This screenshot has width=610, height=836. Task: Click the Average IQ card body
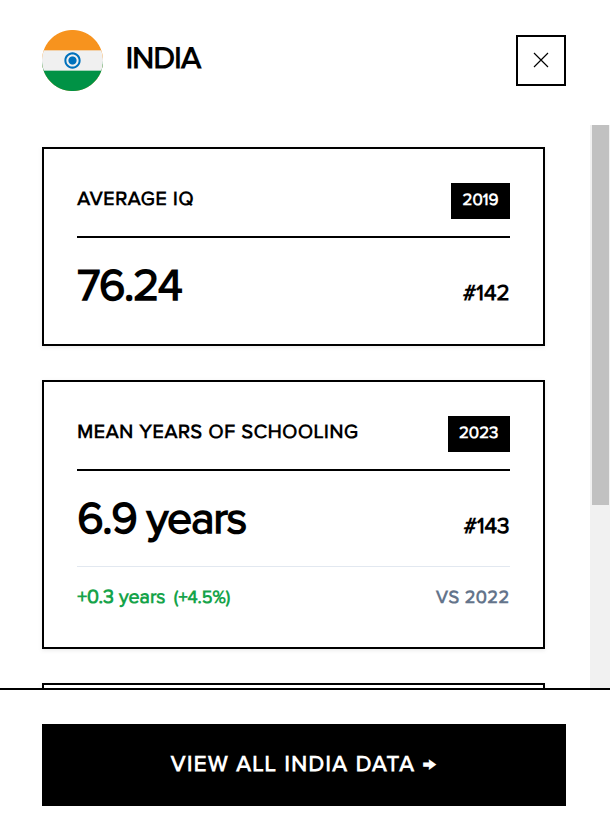click(293, 246)
